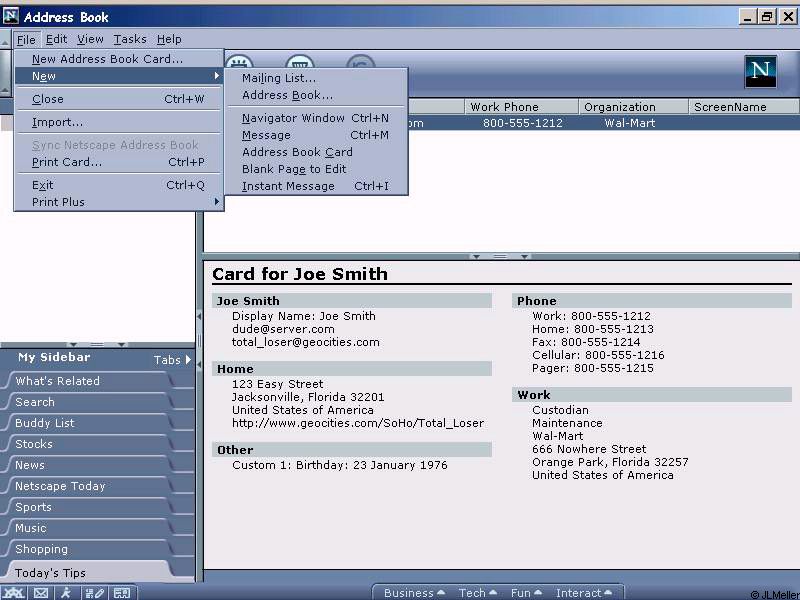Open the sidebar Tabs dropdown
The height and width of the screenshot is (600, 800).
coord(172,360)
